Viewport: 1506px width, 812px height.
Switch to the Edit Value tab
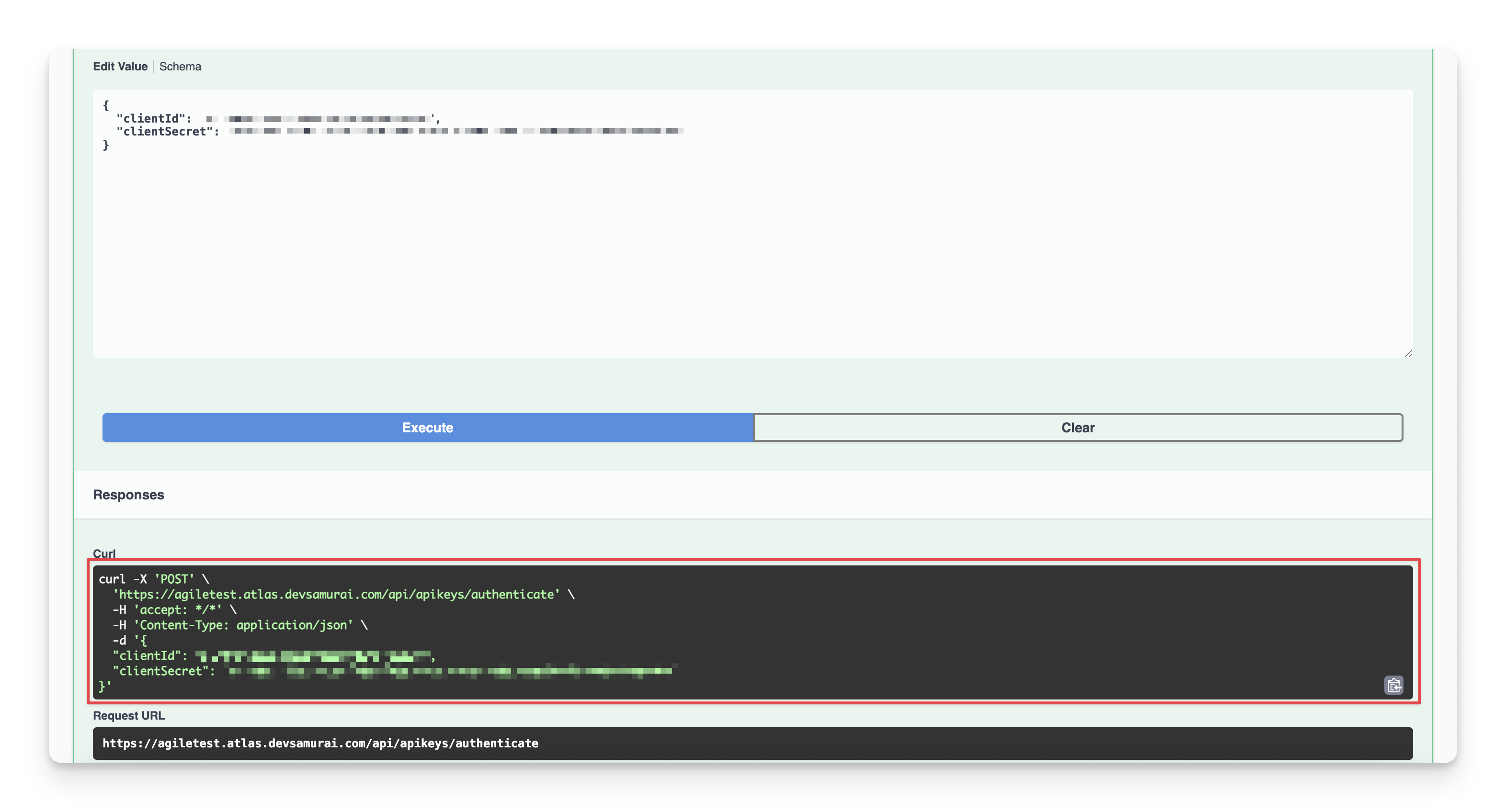click(120, 67)
